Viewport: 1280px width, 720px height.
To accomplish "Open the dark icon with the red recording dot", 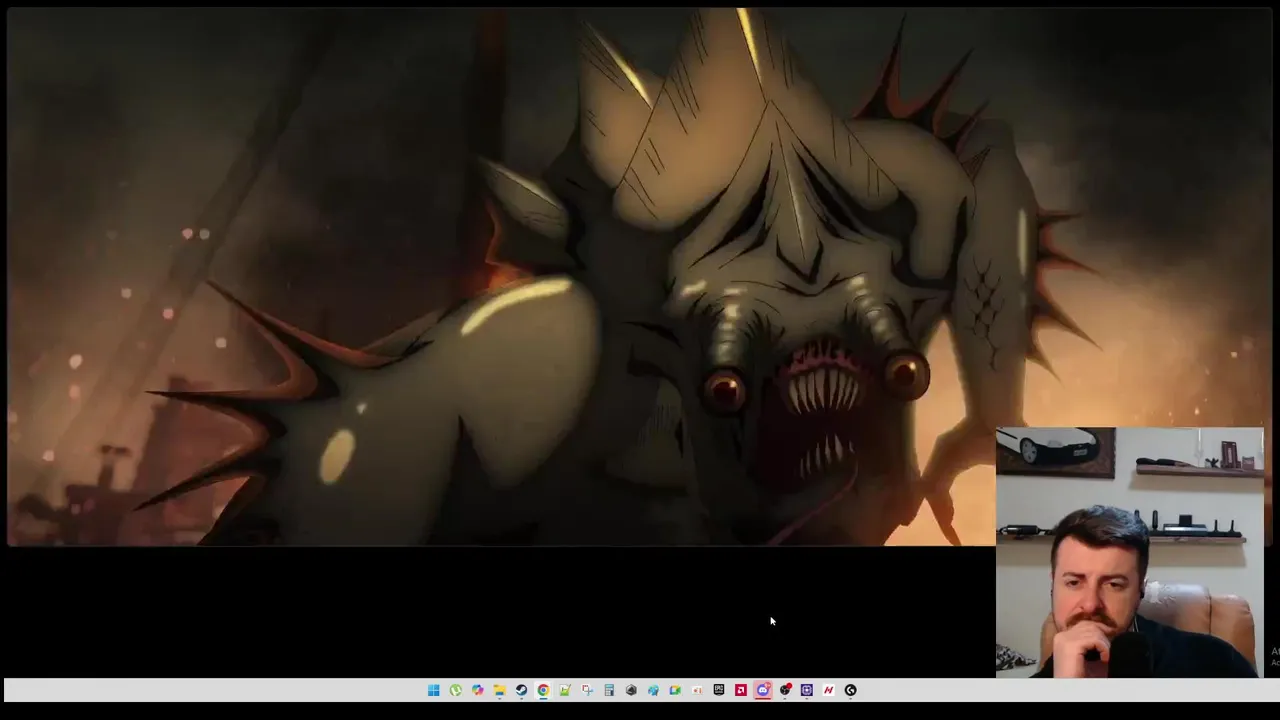I will click(785, 690).
